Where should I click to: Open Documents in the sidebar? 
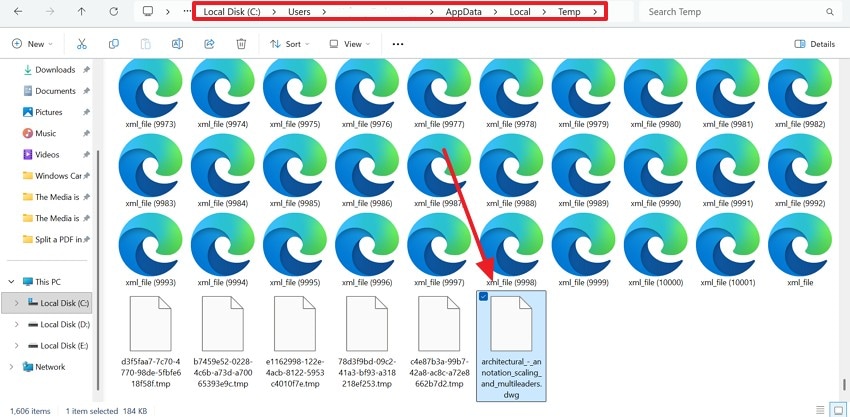55,91
